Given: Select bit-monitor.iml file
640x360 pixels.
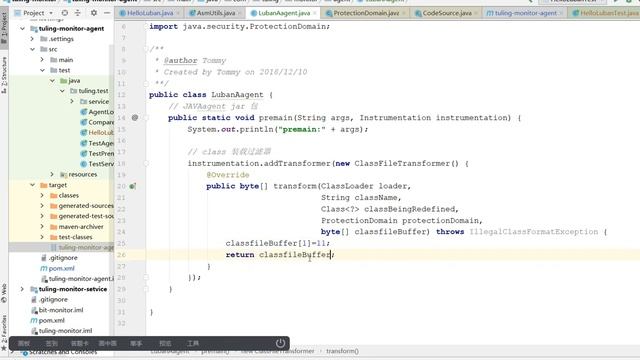Looking at the screenshot, I should (57, 310).
